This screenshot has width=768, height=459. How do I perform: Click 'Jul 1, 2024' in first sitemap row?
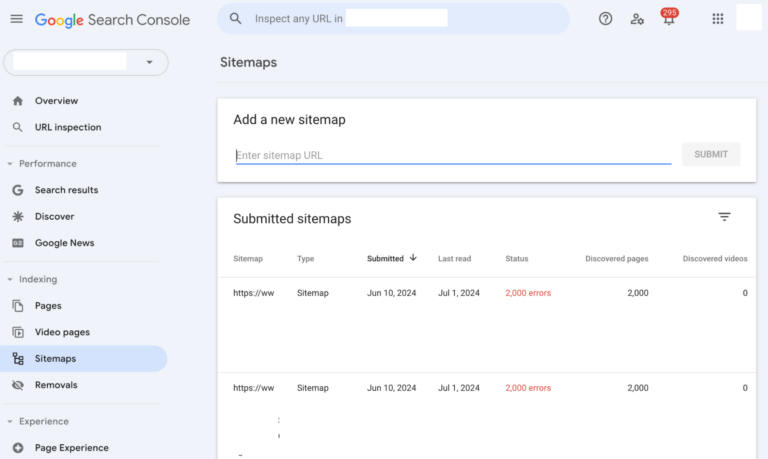click(x=459, y=293)
